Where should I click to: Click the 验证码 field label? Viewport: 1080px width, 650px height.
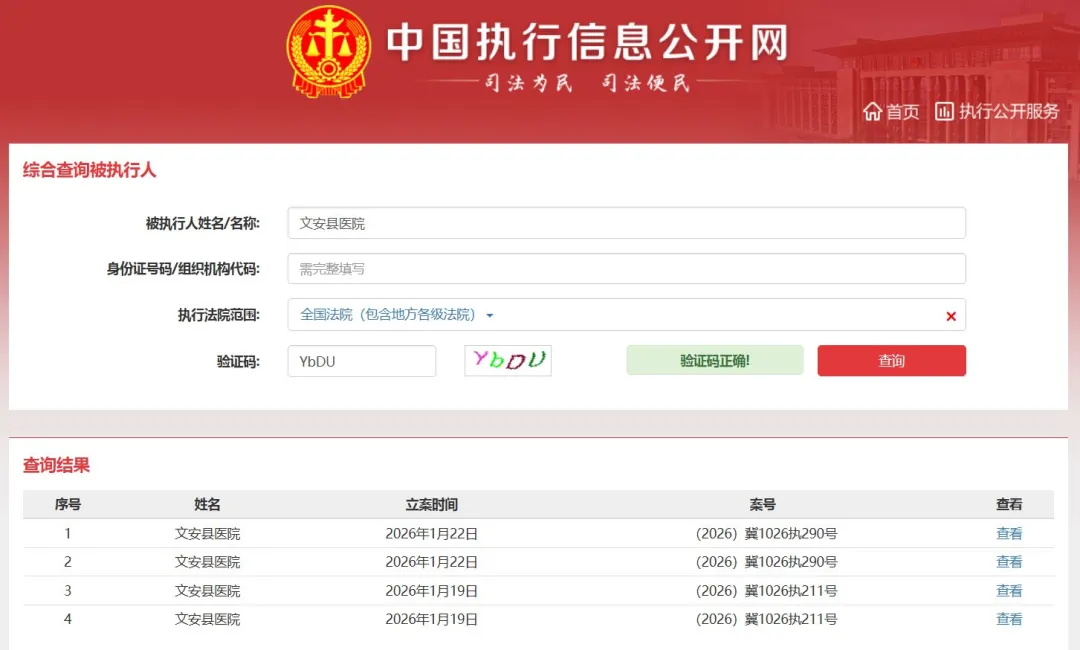238,361
